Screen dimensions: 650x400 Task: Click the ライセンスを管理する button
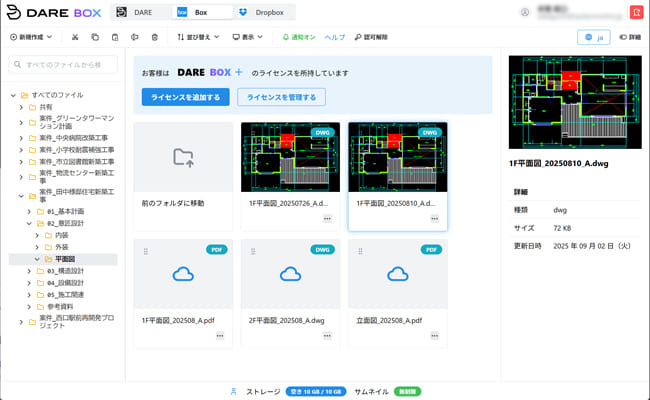(x=281, y=97)
